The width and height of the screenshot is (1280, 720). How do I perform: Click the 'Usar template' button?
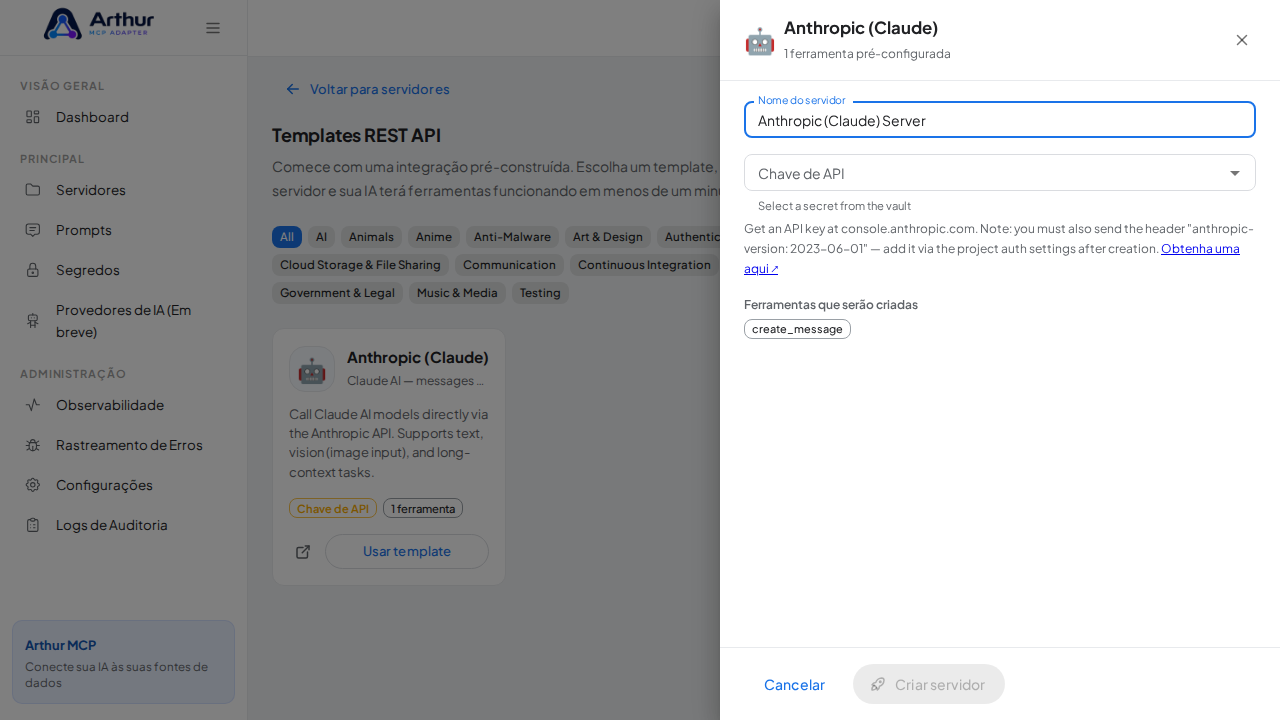pos(407,552)
